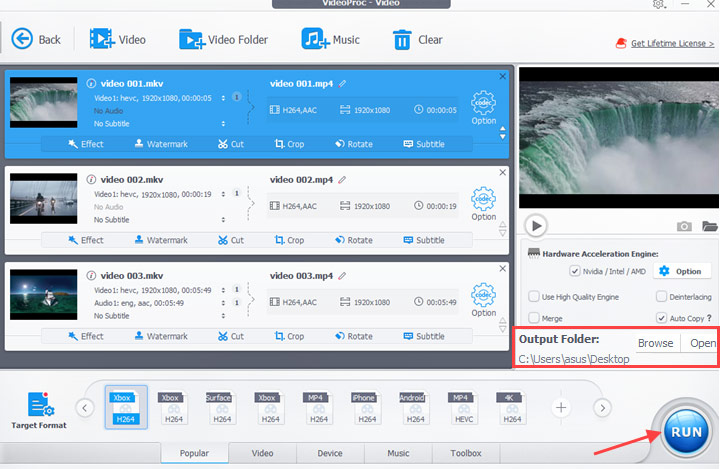The image size is (720, 469).
Task: Switch to the Video format tab
Action: click(262, 453)
